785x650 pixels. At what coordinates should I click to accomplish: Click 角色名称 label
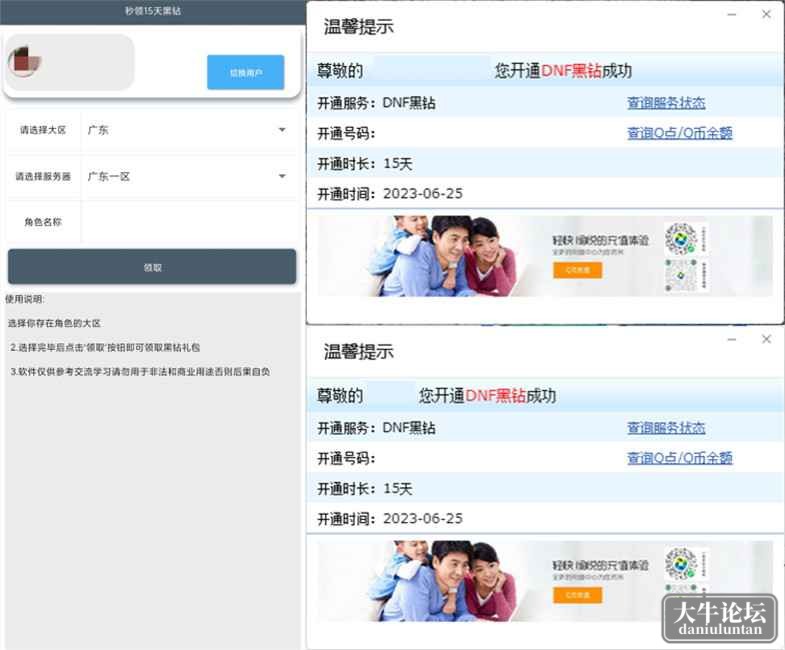(43, 222)
